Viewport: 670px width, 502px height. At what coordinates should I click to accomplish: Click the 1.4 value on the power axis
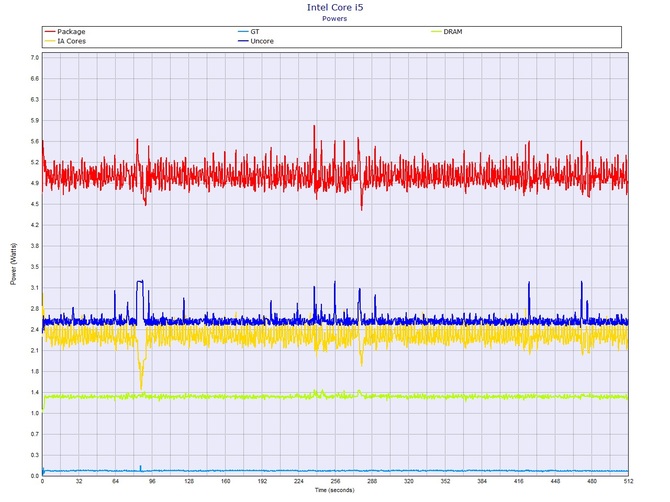(x=35, y=393)
